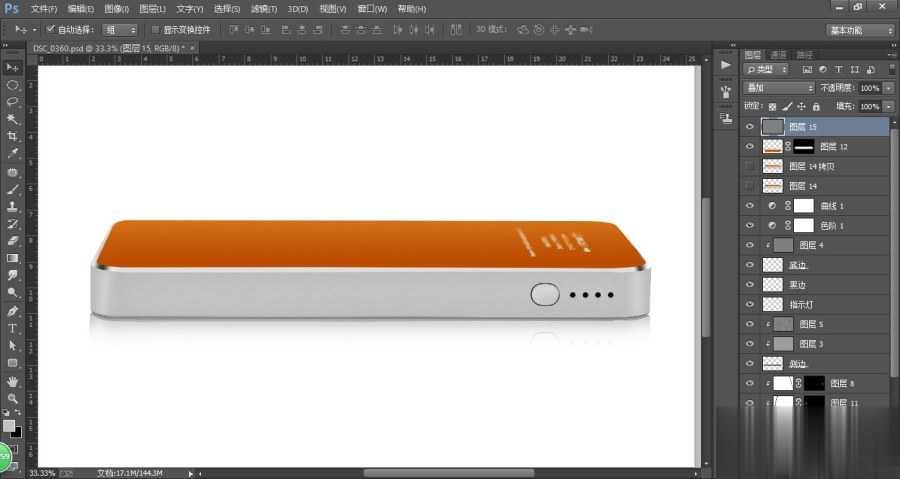This screenshot has height=479, width=900.
Task: Filter layers by type layers icon
Action: tap(839, 69)
